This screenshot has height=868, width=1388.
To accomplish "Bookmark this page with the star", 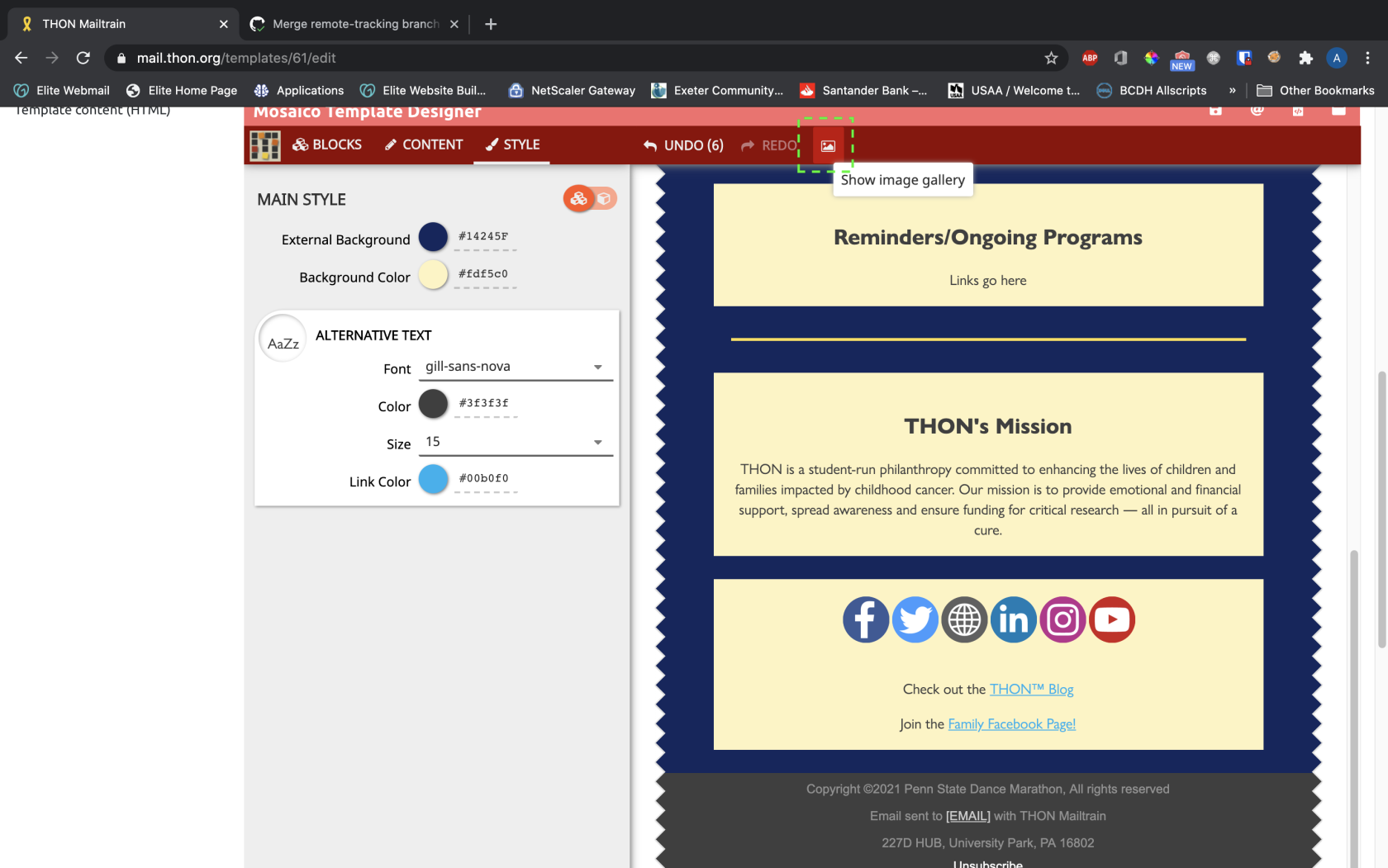I will click(1051, 58).
